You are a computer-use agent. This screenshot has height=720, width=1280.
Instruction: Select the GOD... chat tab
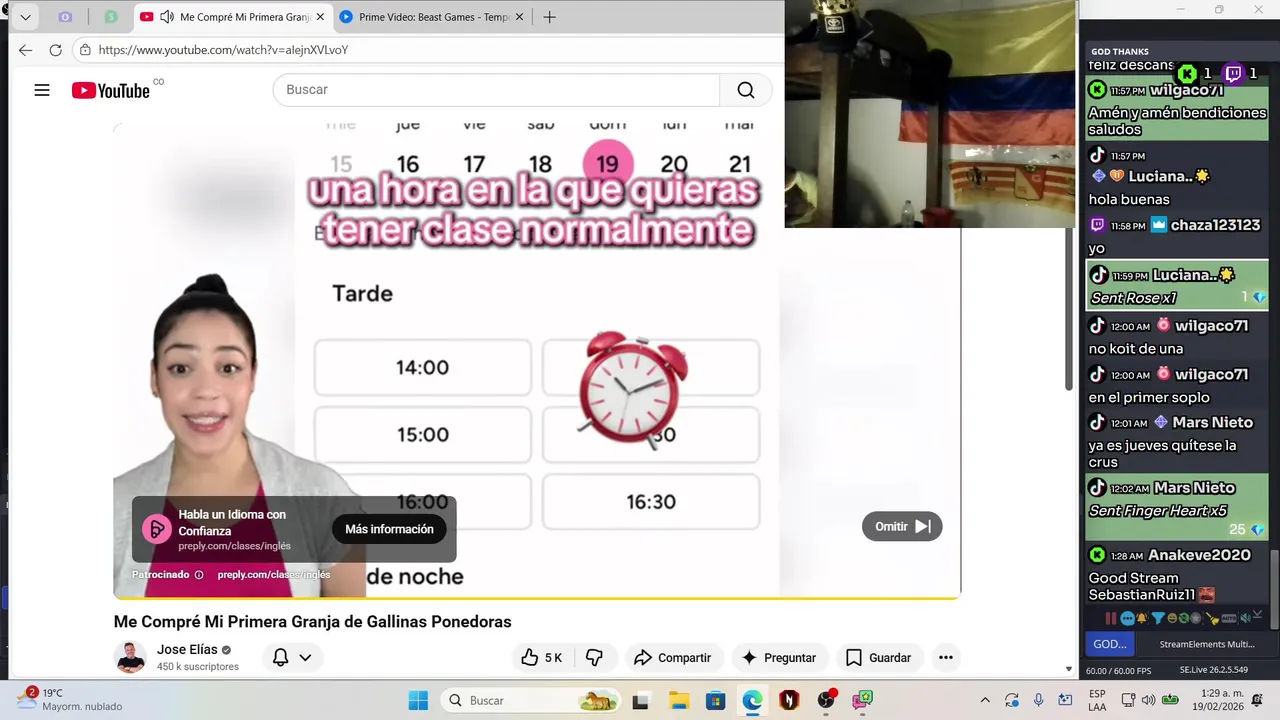(x=1109, y=644)
